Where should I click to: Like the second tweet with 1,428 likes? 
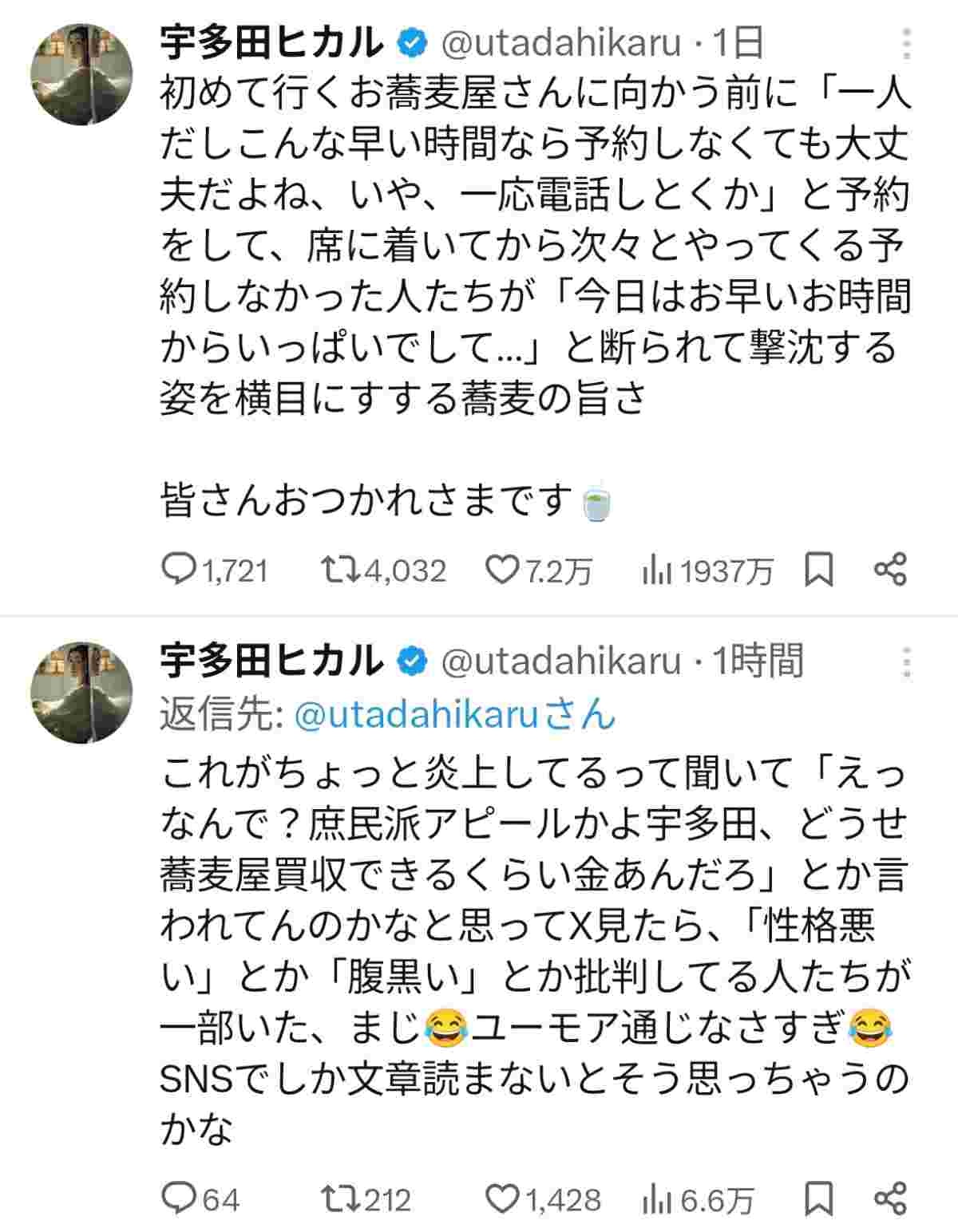click(502, 1198)
